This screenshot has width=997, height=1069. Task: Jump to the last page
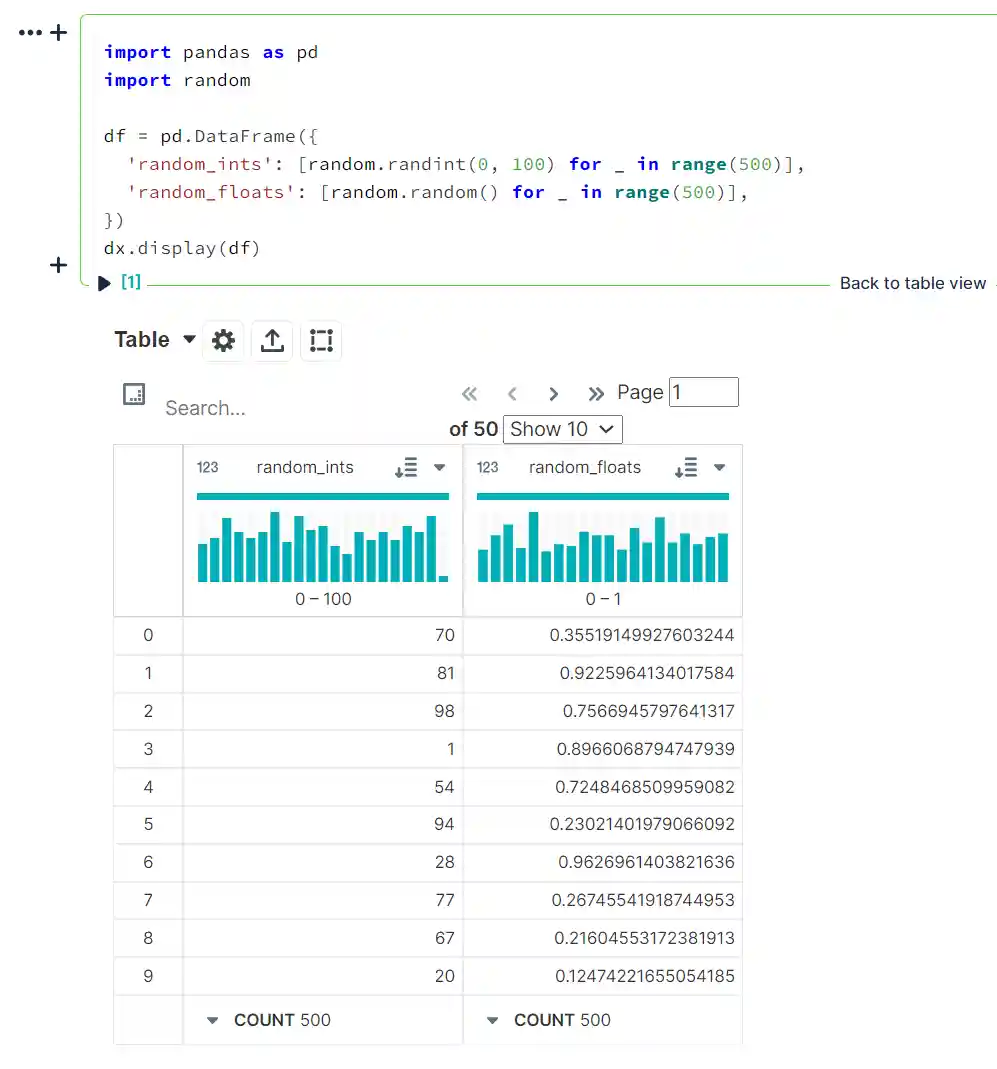tap(596, 394)
